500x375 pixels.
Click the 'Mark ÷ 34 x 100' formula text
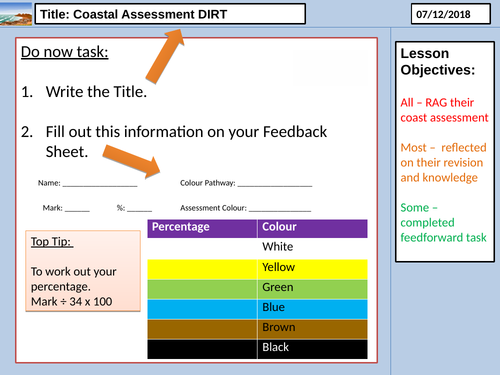[x=71, y=302]
